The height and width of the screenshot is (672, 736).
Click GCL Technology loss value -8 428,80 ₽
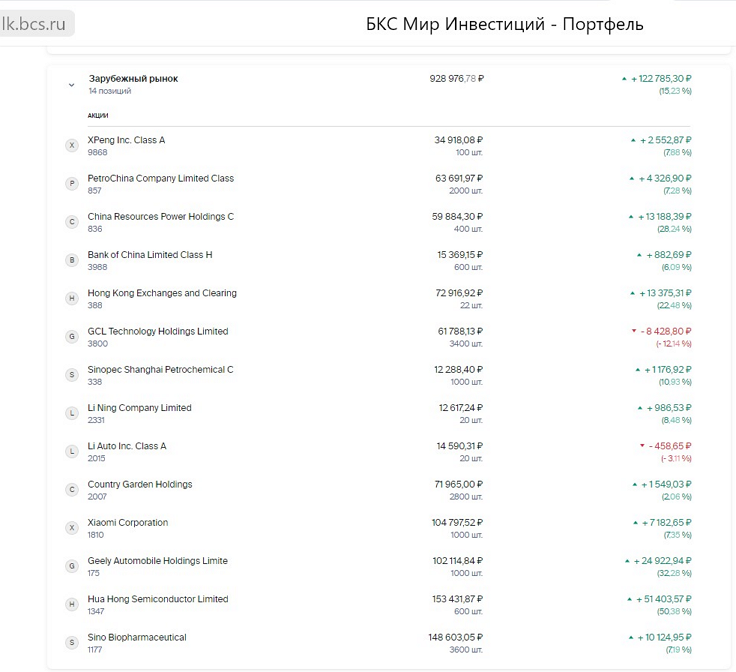(x=661, y=331)
